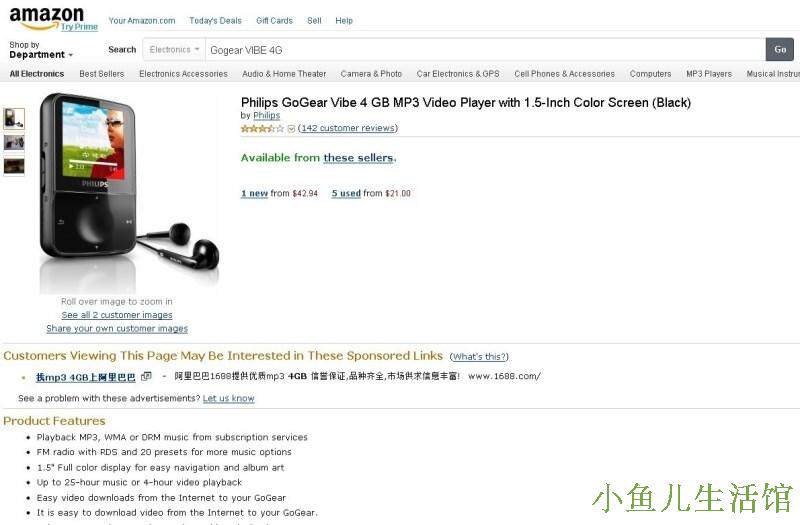Click the sponsored link popup icon
800x525 pixels.
tap(146, 377)
